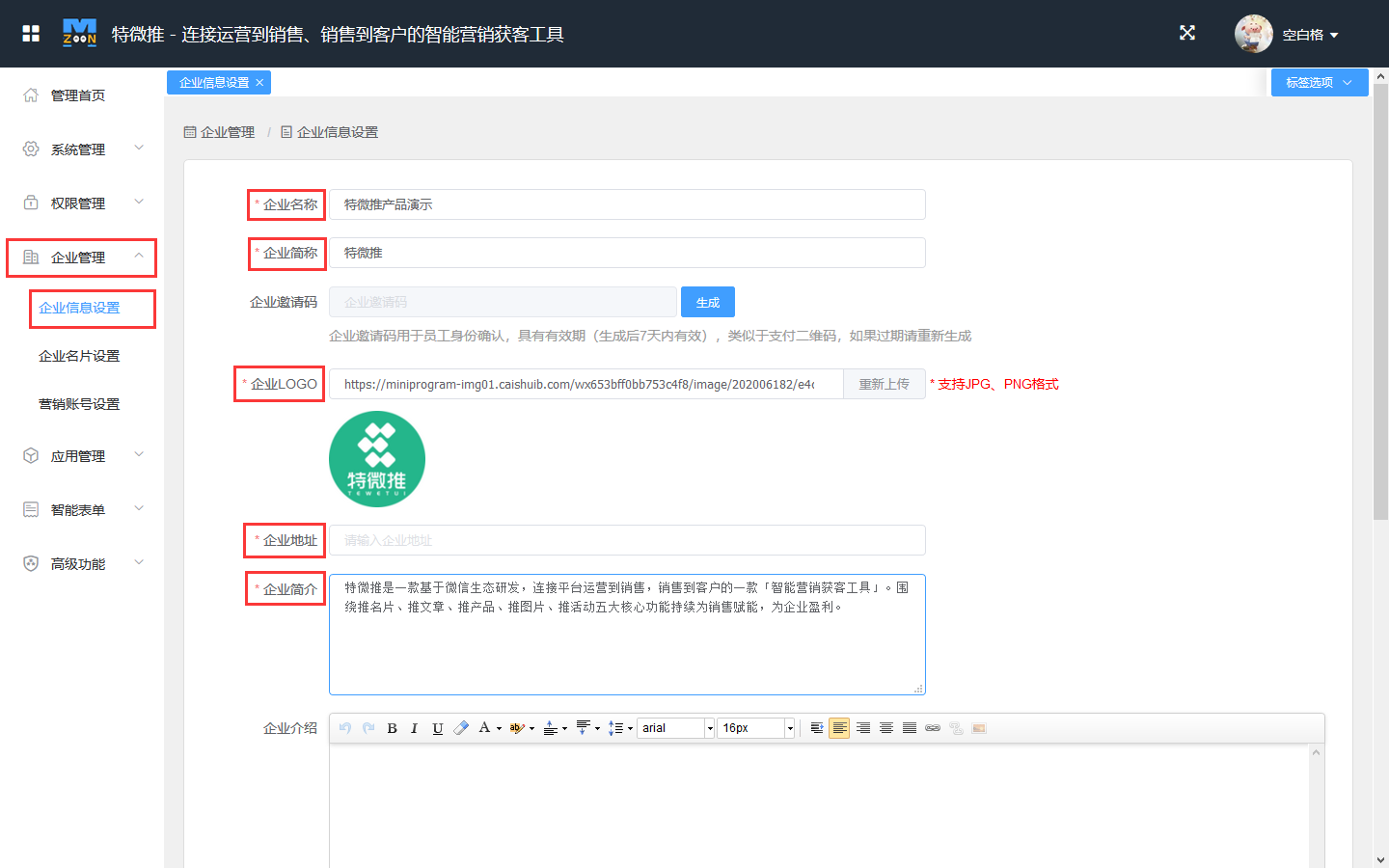Screen dimensions: 1389x868
Task: Click inside the 企业介绍 rich text area
Action: [x=819, y=805]
